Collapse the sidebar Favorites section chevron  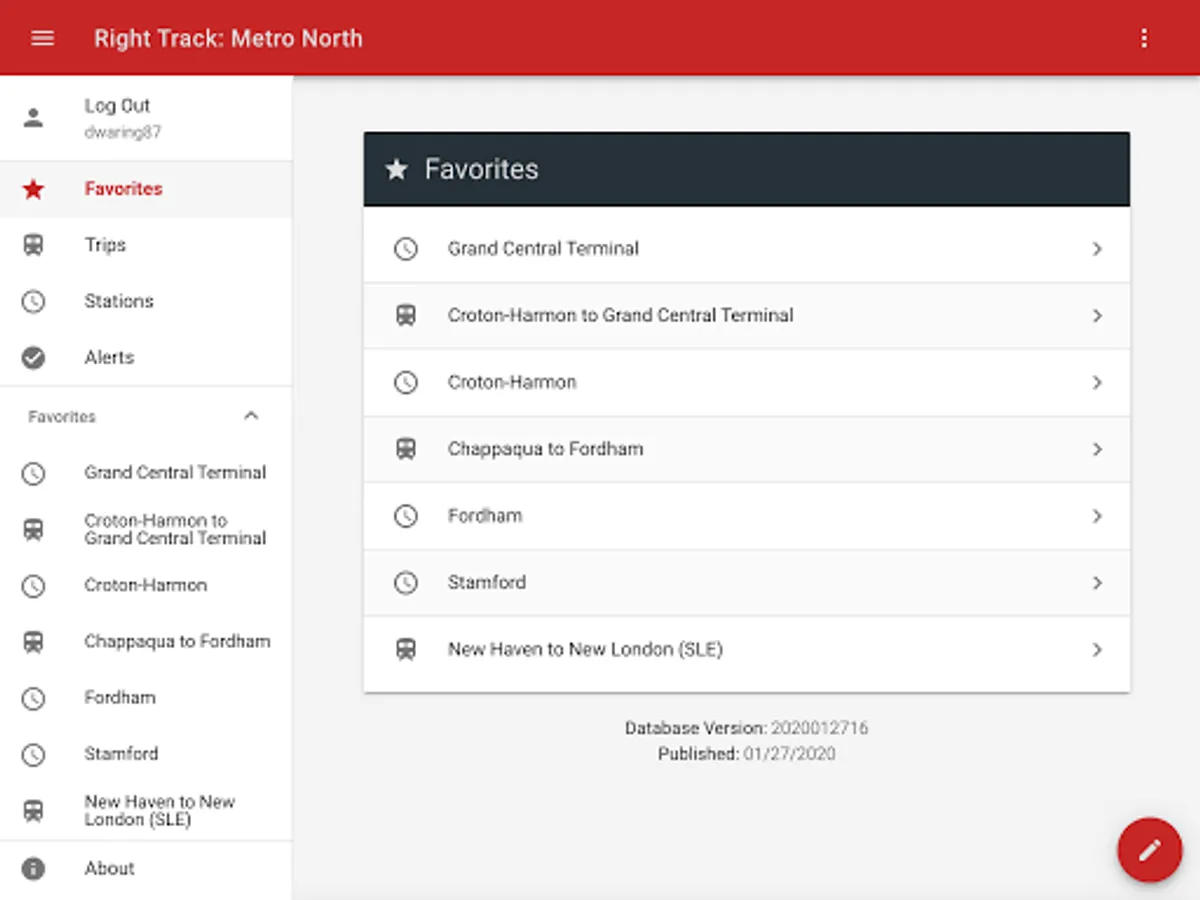coord(251,416)
